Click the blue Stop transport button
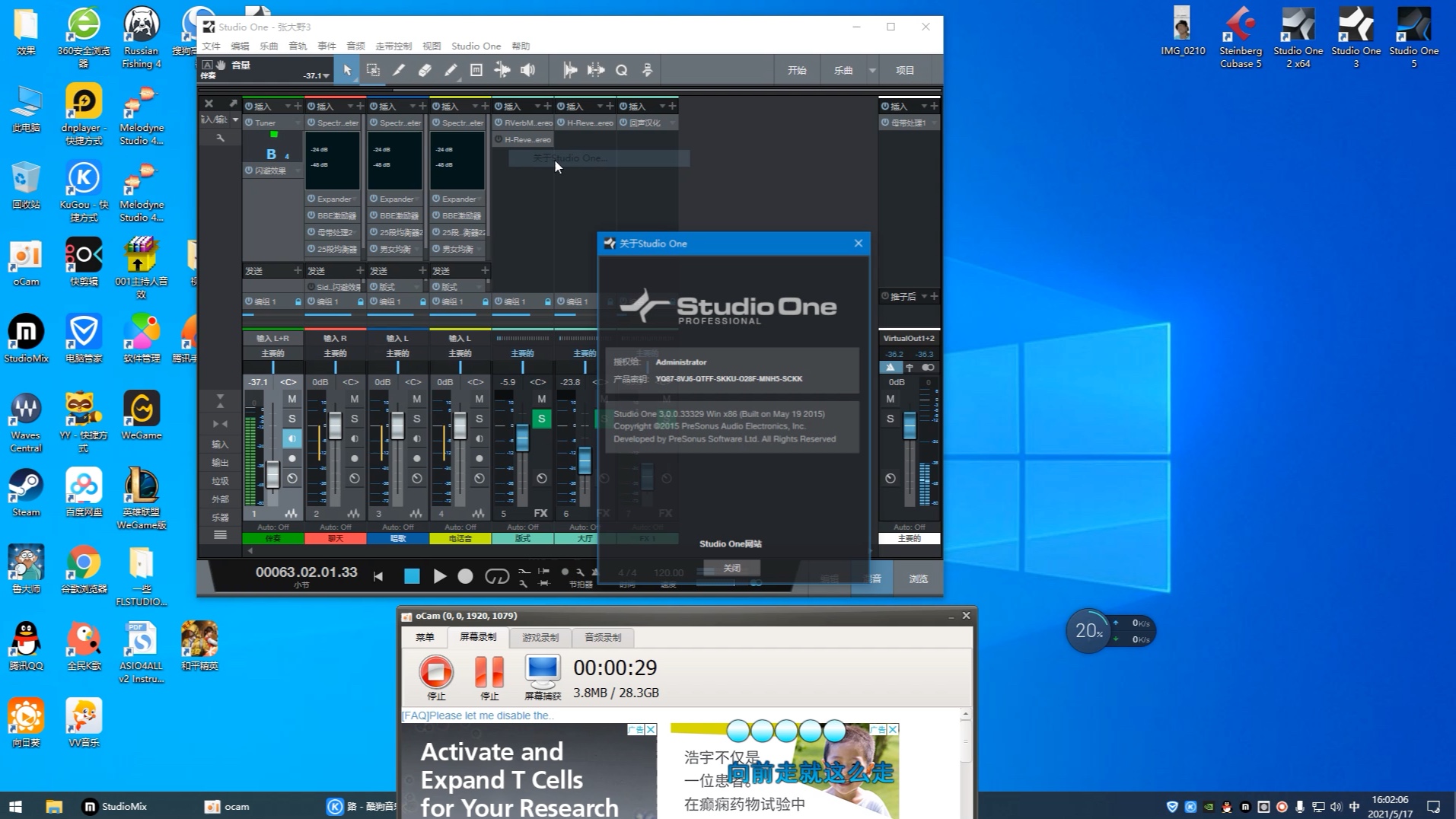Viewport: 1456px width, 819px height. point(412,576)
